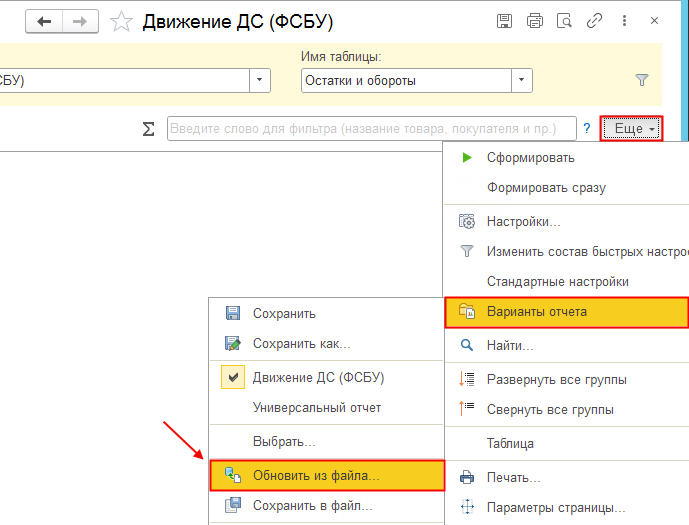
Task: Click the icon beside Сохранить в файл
Action: pos(232,505)
